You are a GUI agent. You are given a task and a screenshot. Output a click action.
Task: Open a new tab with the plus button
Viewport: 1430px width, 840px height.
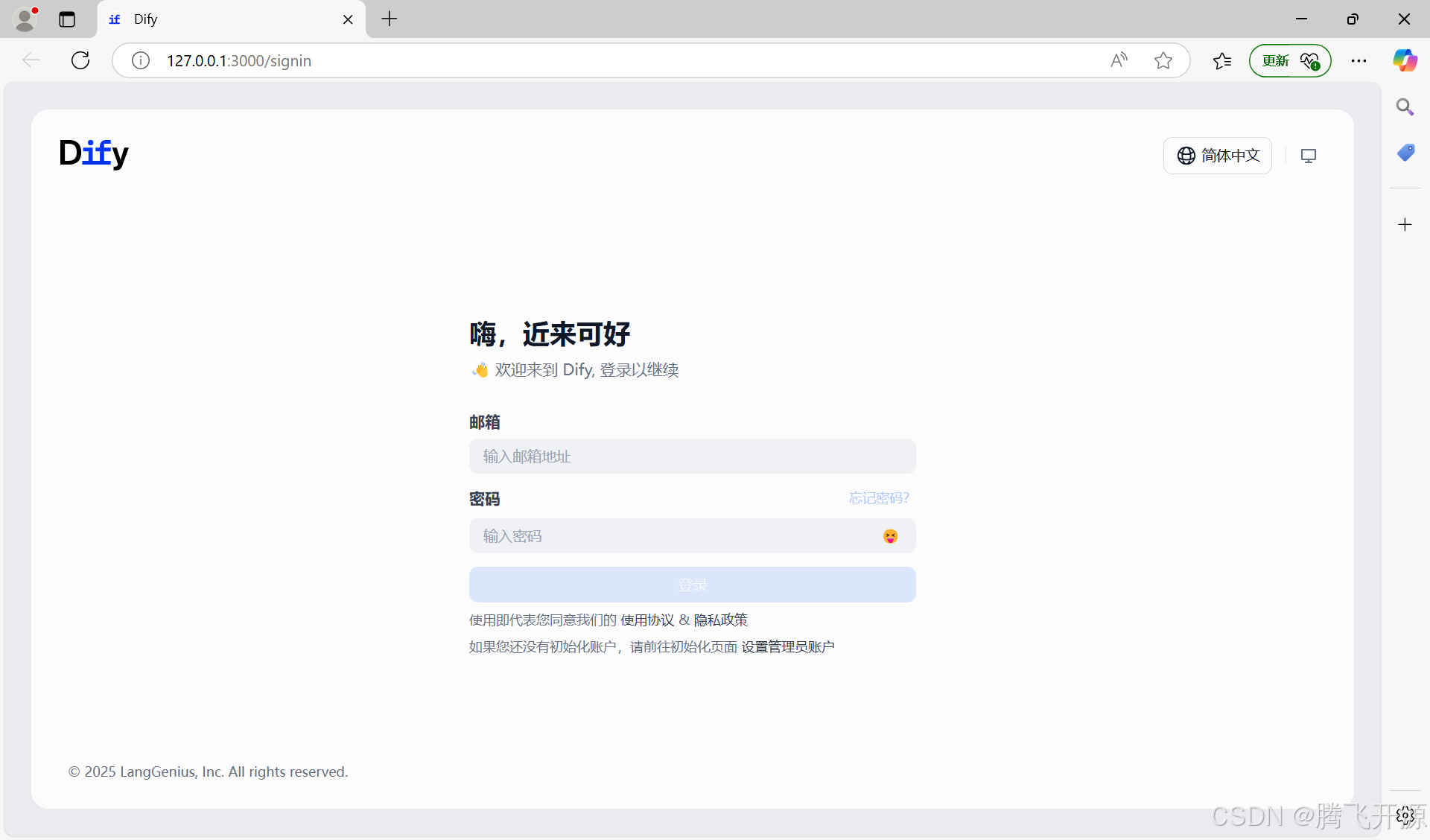pyautogui.click(x=388, y=19)
